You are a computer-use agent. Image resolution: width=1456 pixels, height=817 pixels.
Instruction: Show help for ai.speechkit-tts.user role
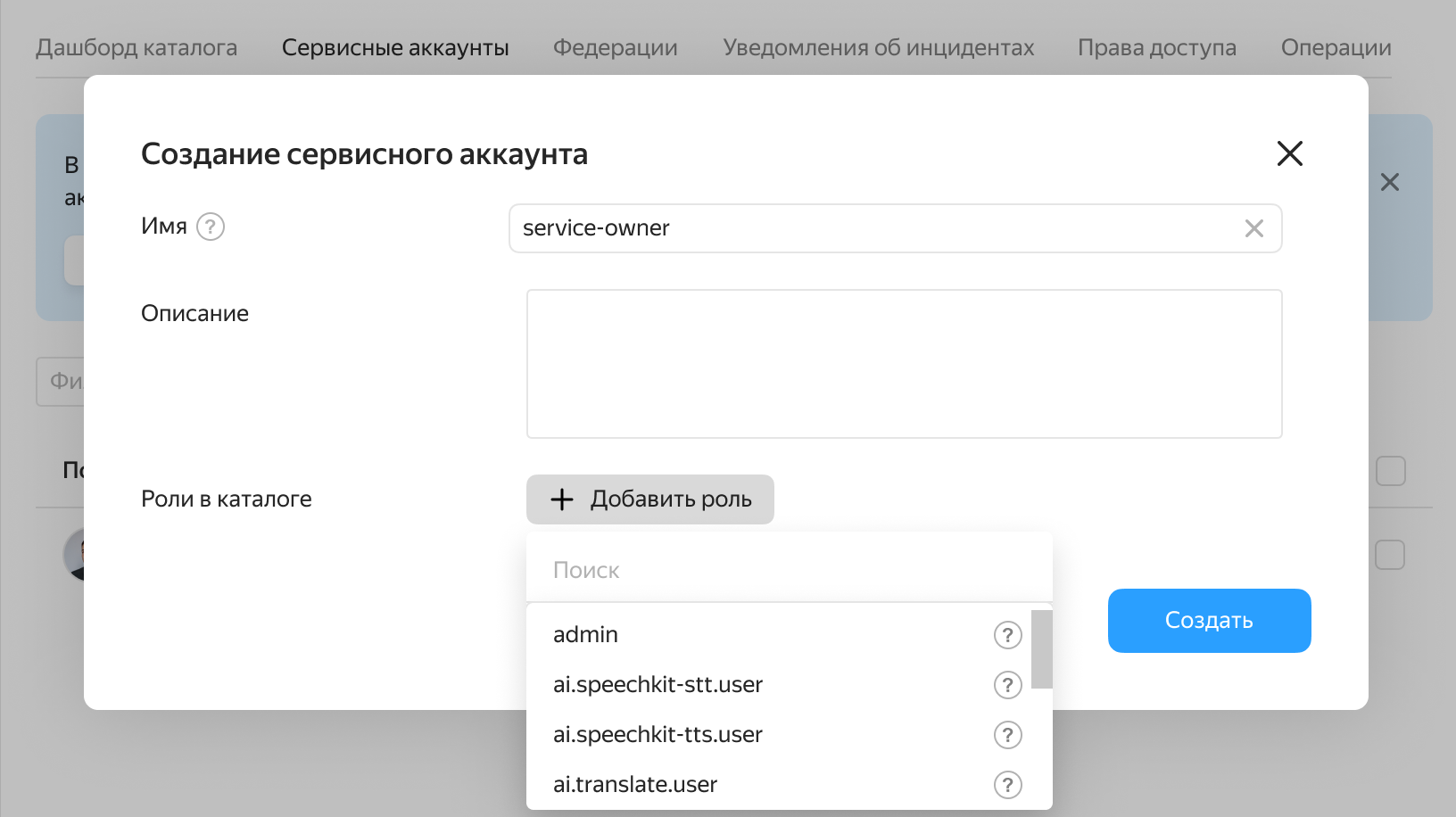click(x=1008, y=735)
